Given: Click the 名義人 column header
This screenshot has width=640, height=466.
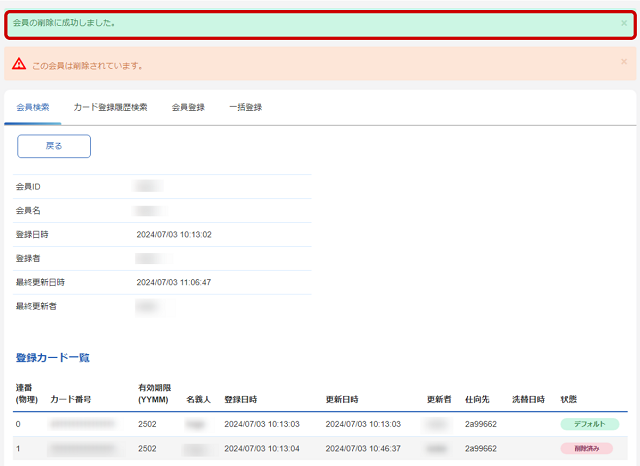Looking at the screenshot, I should click(198, 399).
